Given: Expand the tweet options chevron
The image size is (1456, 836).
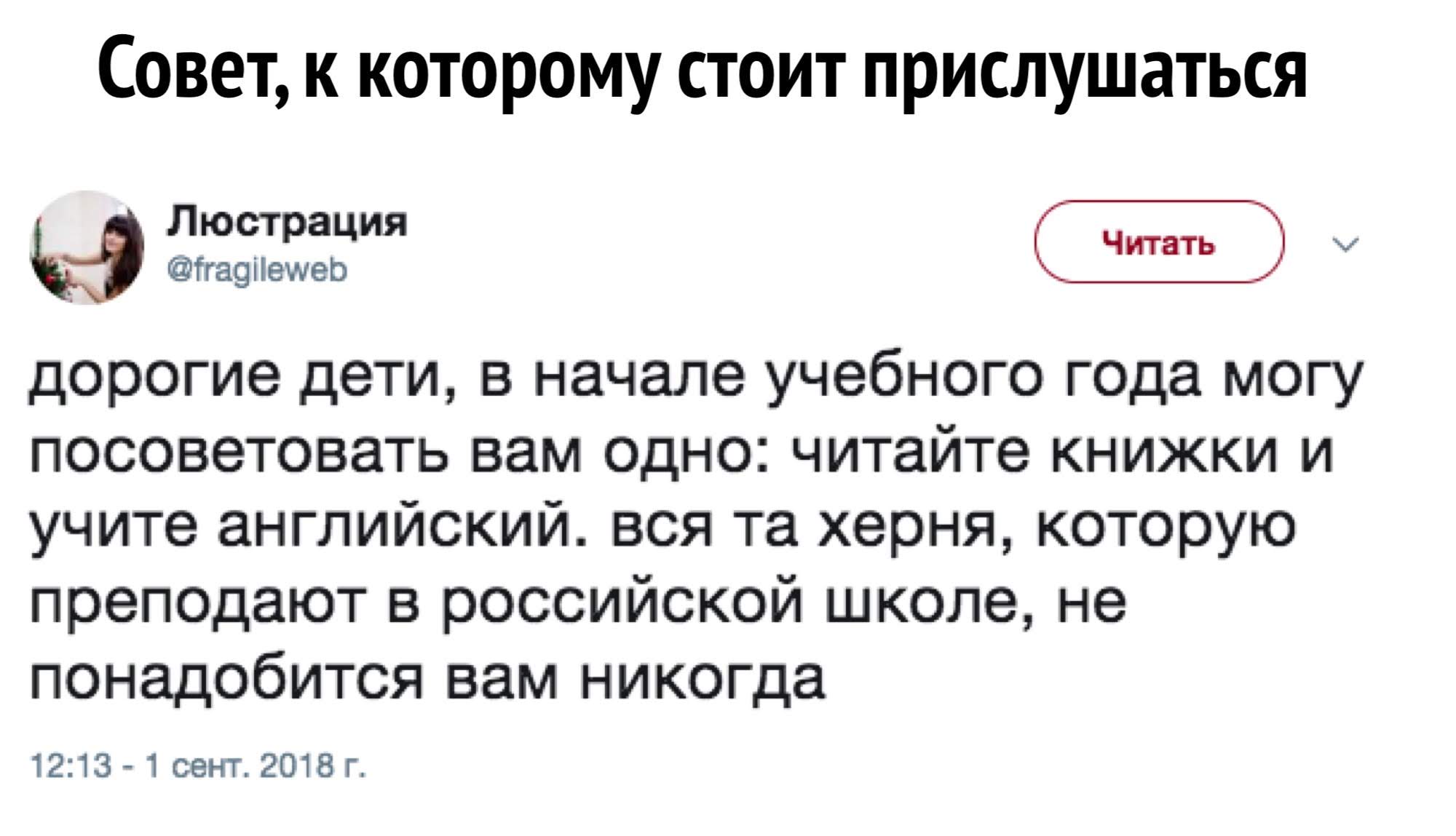Looking at the screenshot, I should [x=1346, y=244].
